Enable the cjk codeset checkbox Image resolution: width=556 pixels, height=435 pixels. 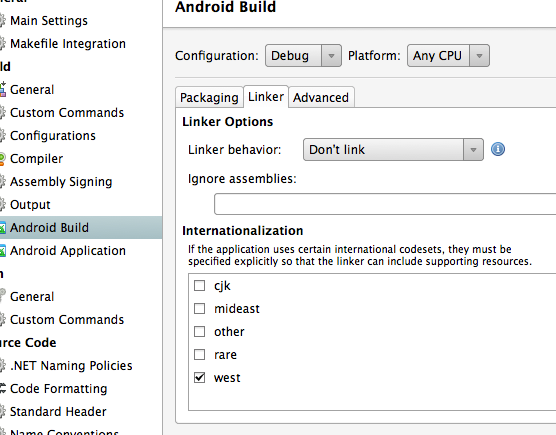pos(200,285)
